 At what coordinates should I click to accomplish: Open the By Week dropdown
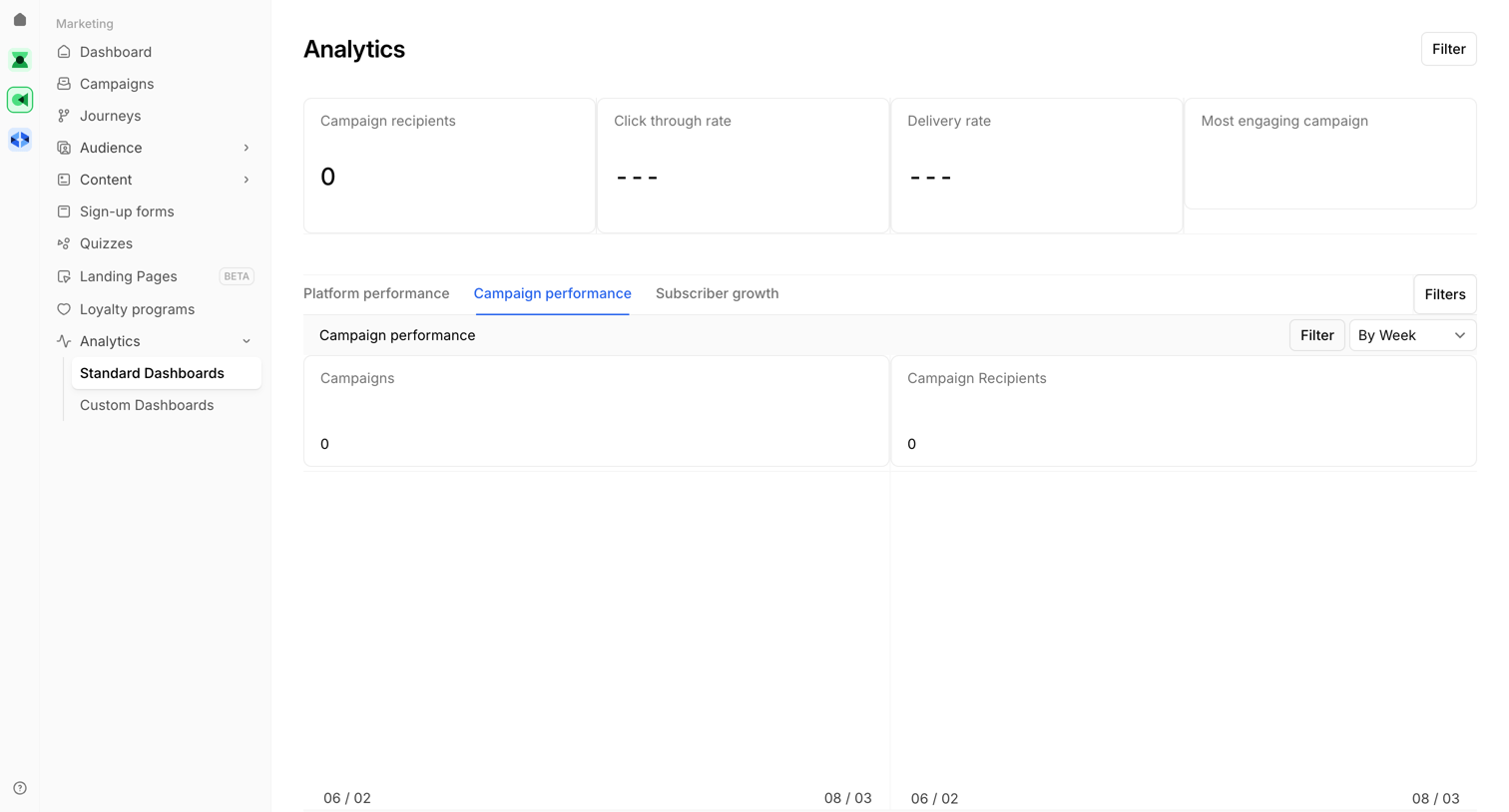[x=1412, y=335]
